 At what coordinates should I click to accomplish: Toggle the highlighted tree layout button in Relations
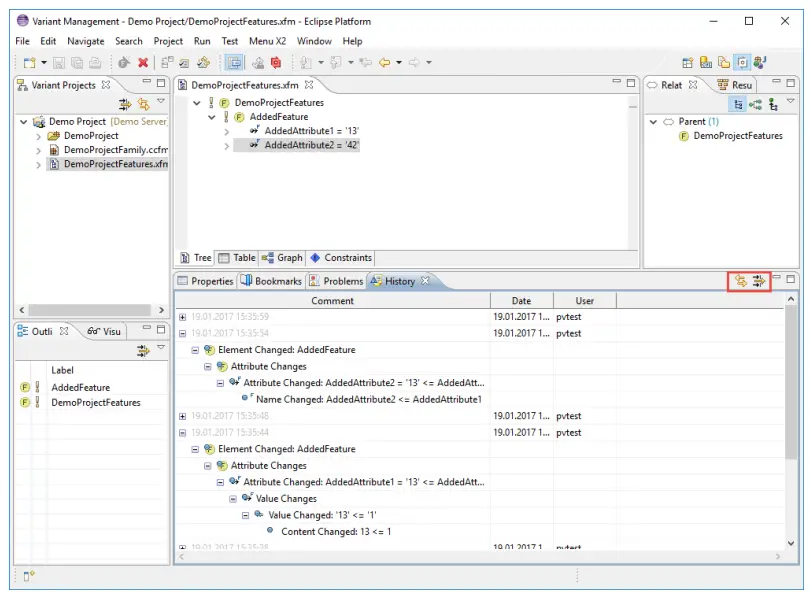(x=737, y=103)
